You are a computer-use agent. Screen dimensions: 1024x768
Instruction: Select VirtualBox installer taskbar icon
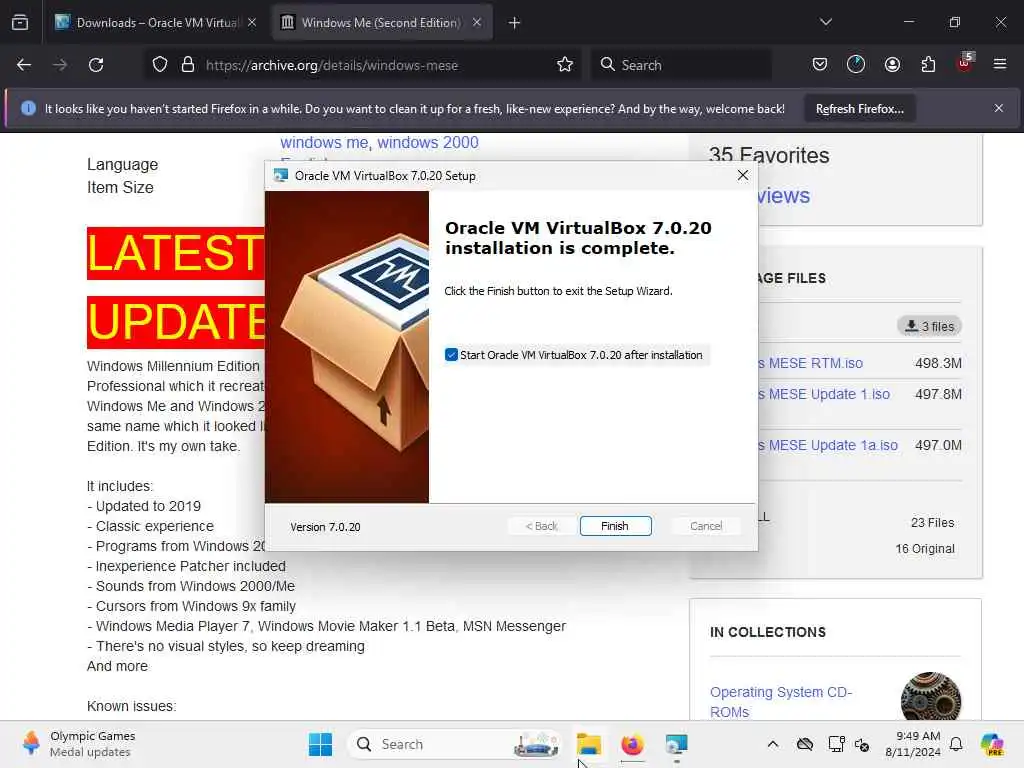[x=676, y=744]
